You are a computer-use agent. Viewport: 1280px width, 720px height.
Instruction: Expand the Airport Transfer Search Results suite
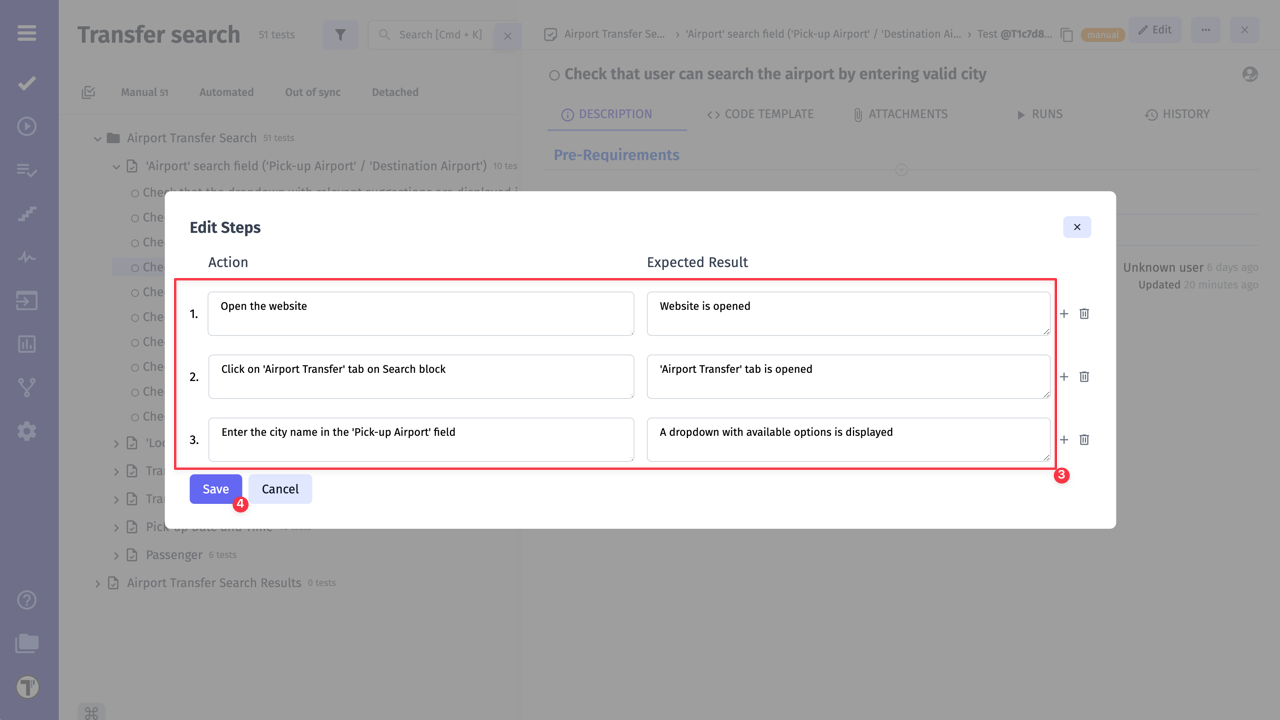(x=98, y=583)
